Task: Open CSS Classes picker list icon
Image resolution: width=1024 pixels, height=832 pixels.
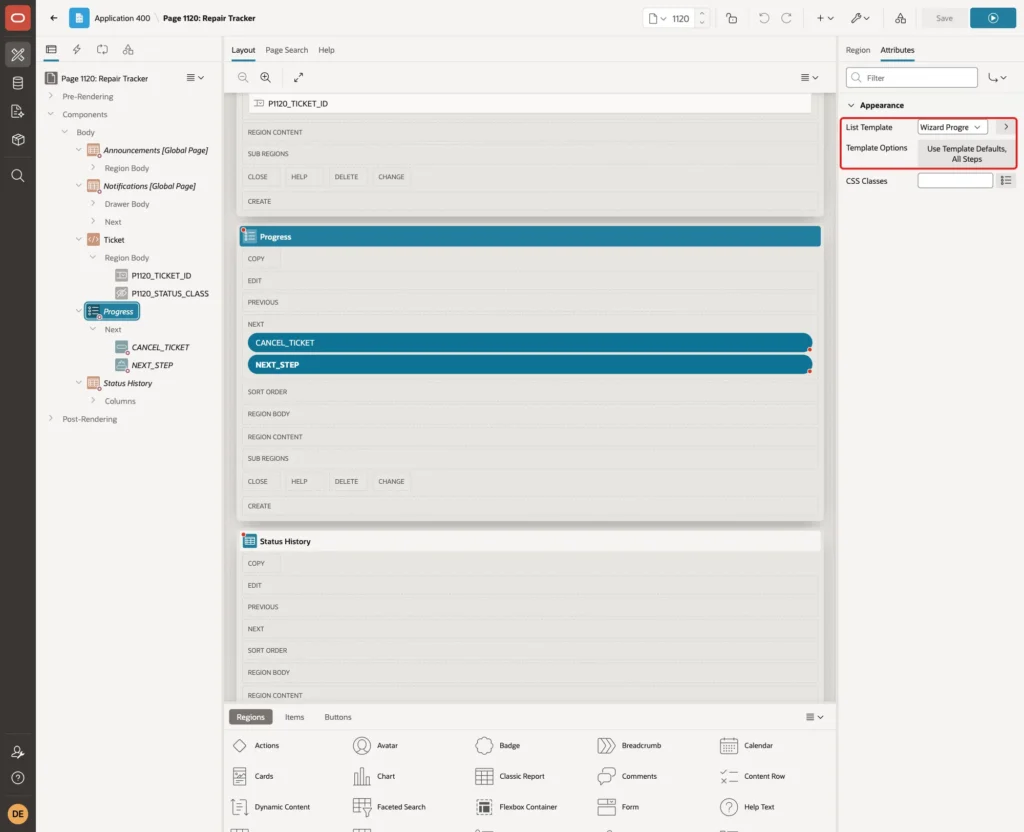Action: click(x=1006, y=180)
